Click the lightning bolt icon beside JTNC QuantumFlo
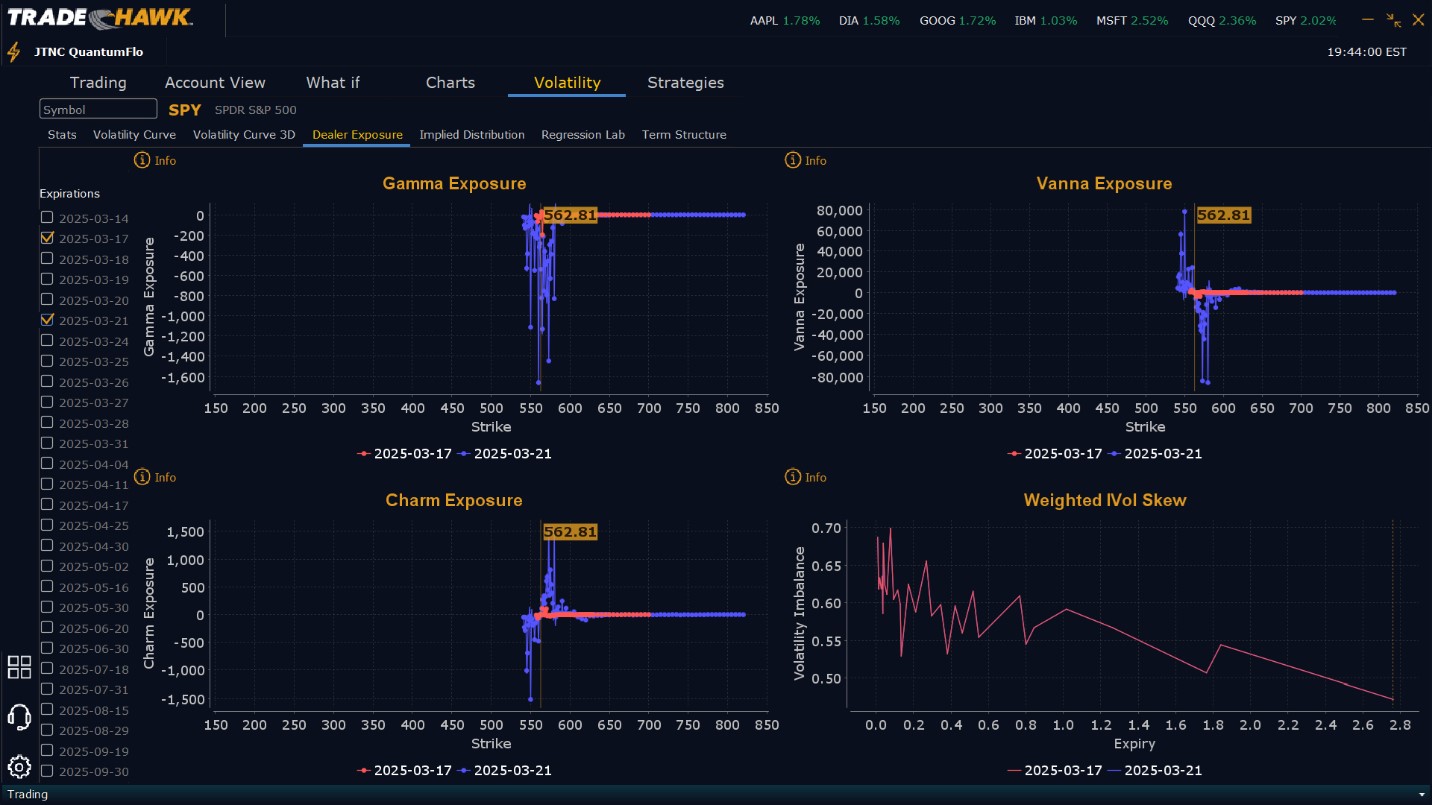 (x=13, y=52)
